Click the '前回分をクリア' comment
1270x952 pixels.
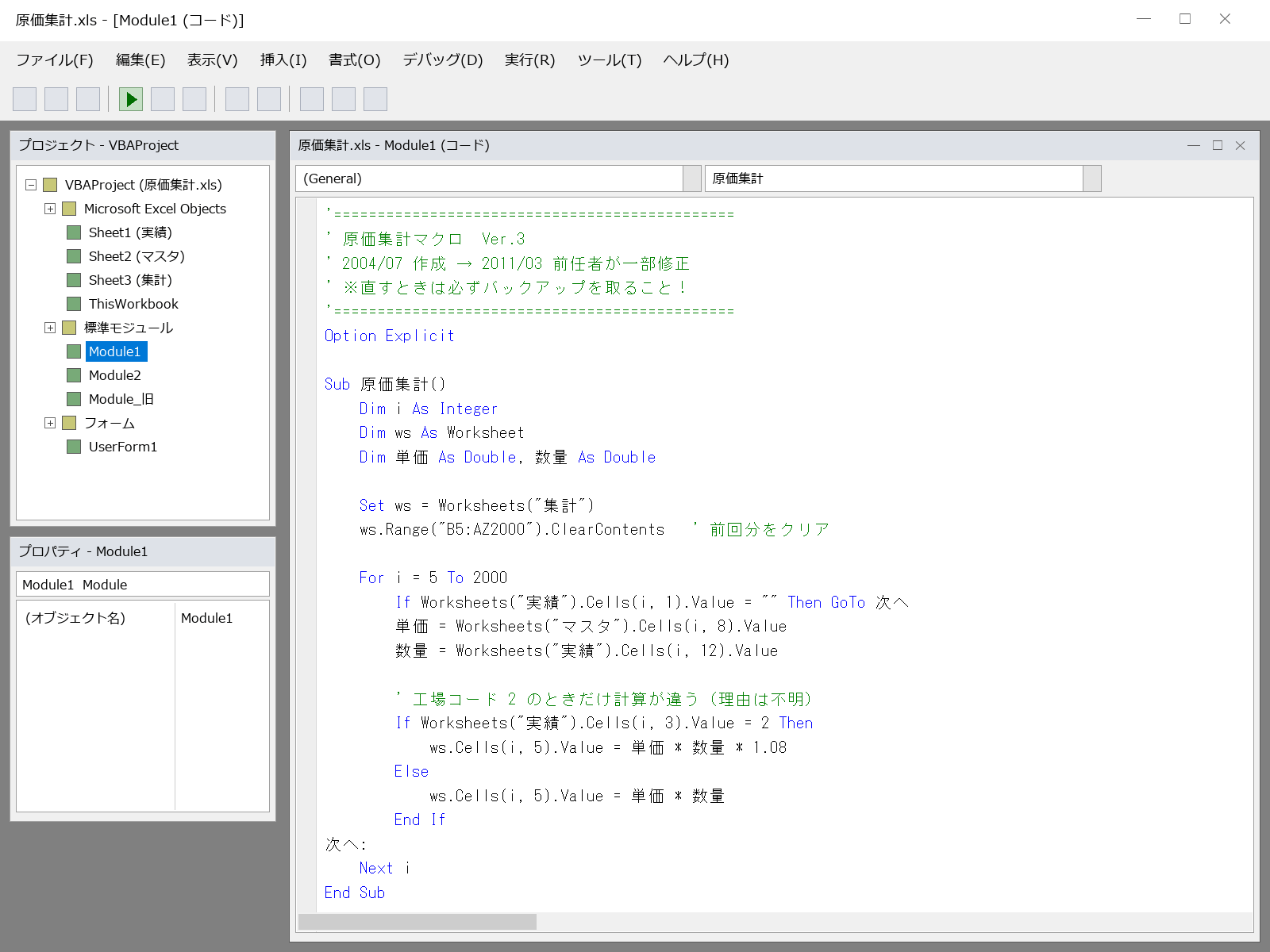769,529
